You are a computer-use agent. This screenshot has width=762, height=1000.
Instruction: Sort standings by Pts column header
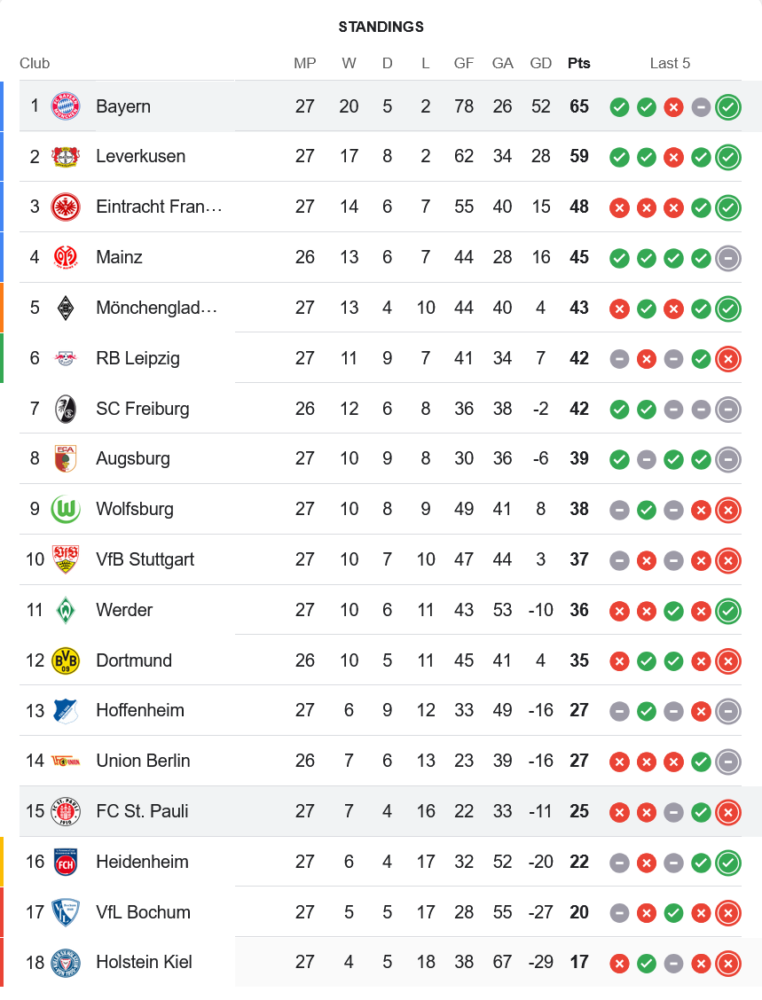579,63
